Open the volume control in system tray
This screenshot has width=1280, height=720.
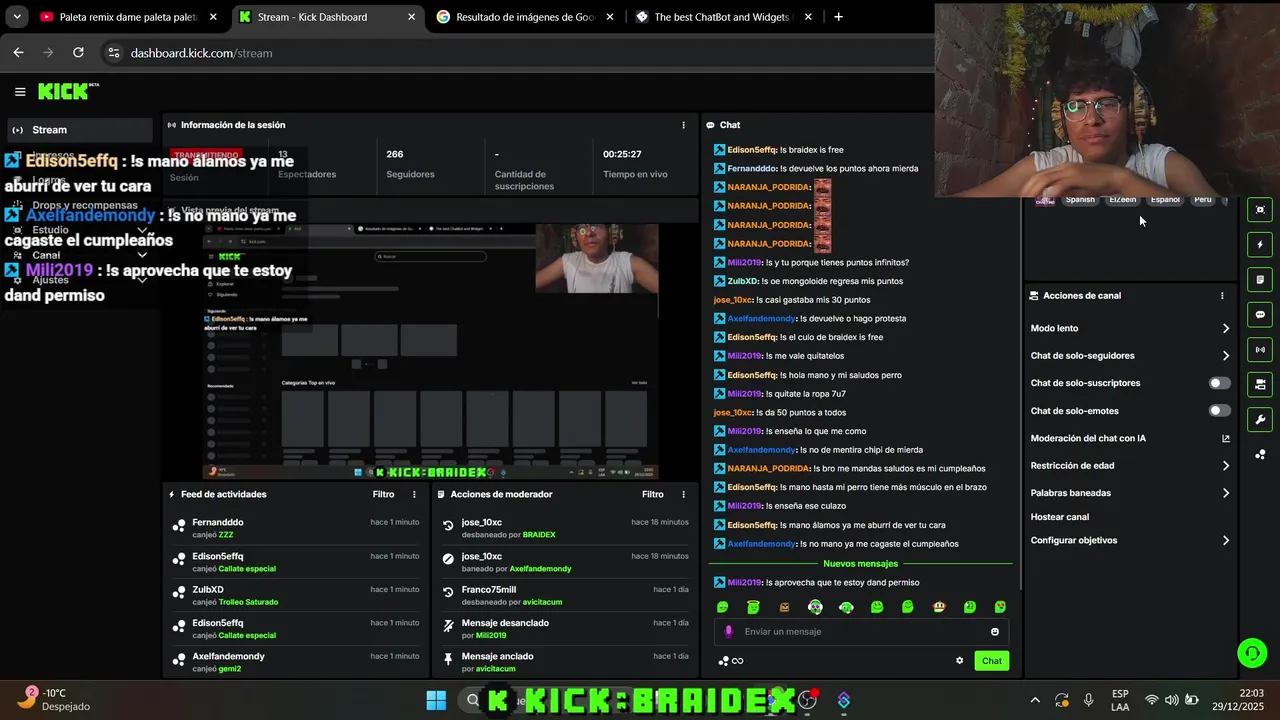point(1171,700)
